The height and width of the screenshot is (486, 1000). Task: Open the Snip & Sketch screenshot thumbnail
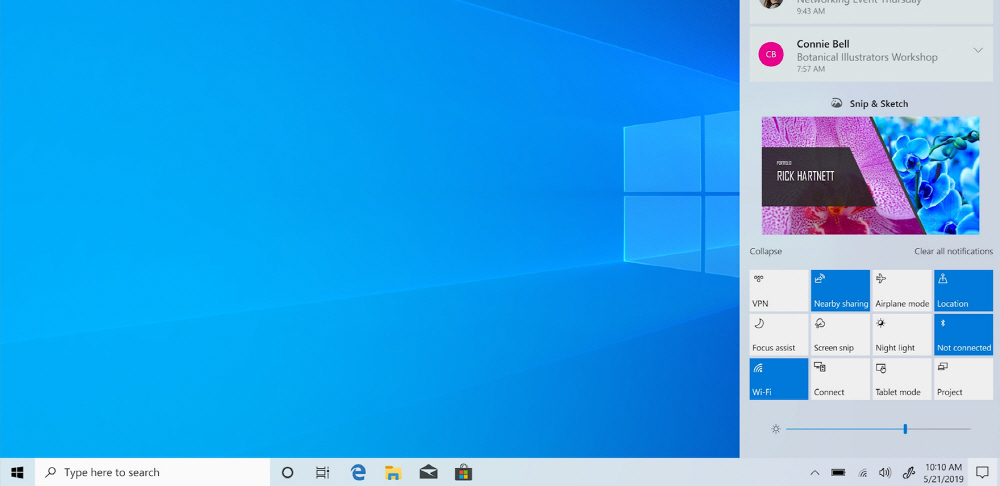tap(870, 175)
